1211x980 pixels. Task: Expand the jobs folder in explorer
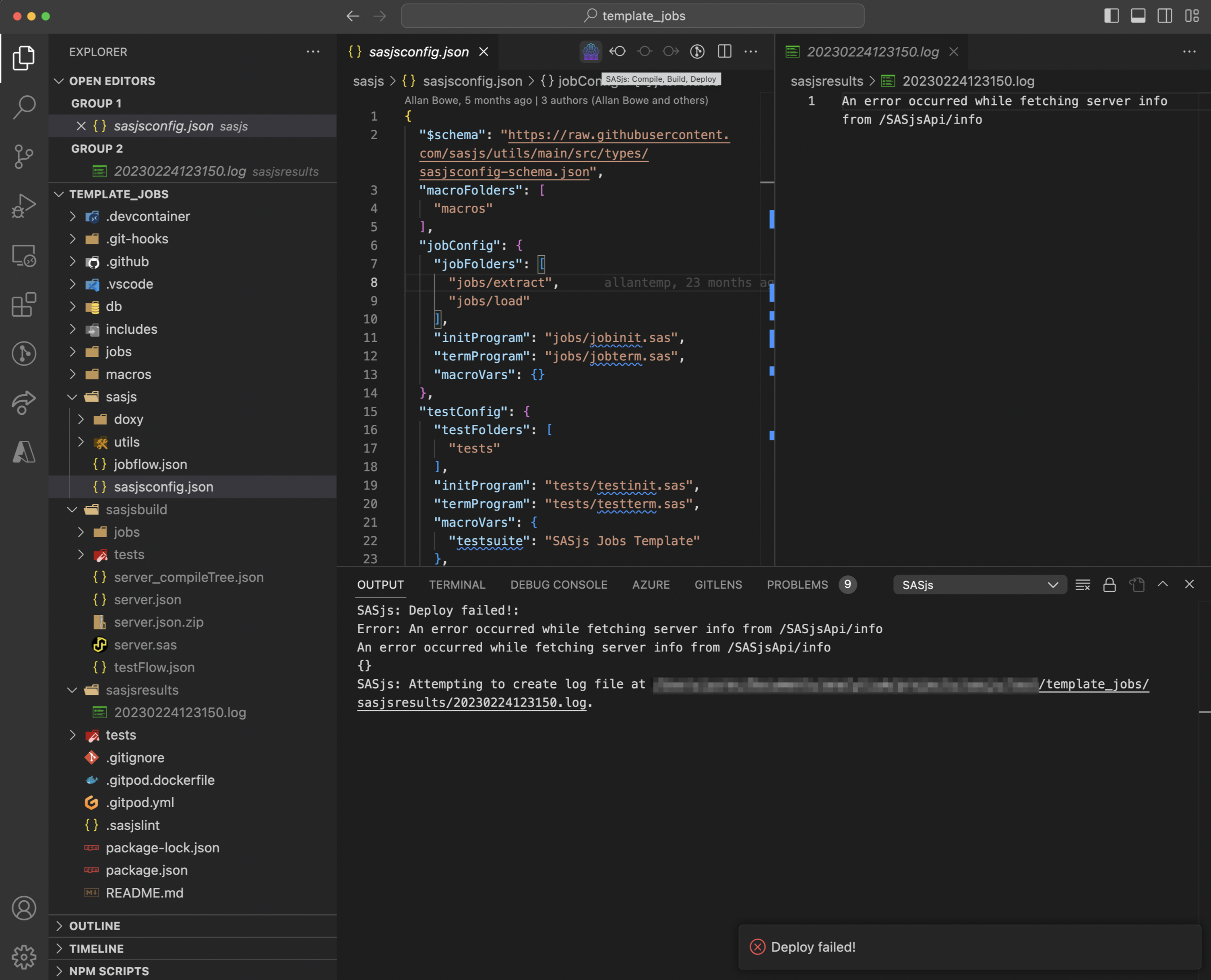(118, 351)
